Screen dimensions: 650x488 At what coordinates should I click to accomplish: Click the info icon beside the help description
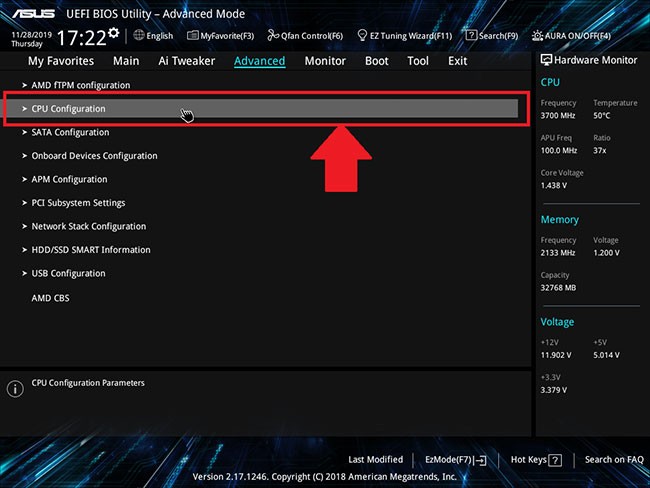(15, 388)
